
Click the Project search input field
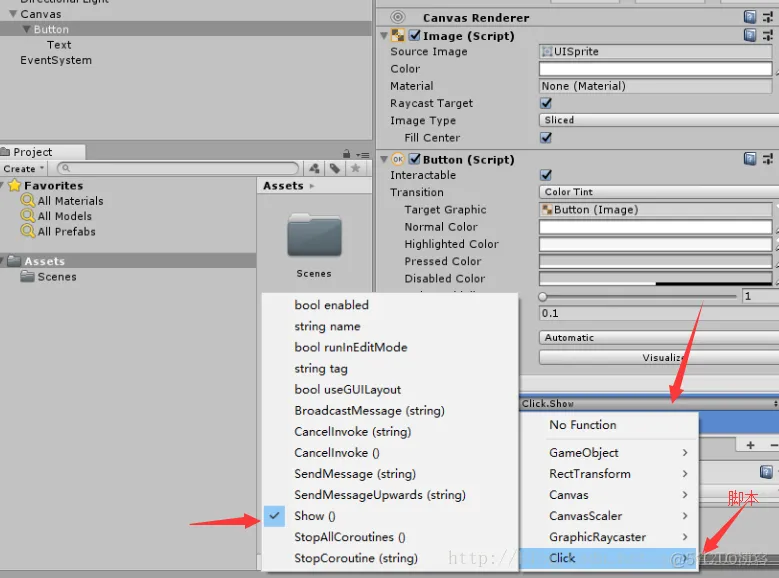pyautogui.click(x=178, y=168)
